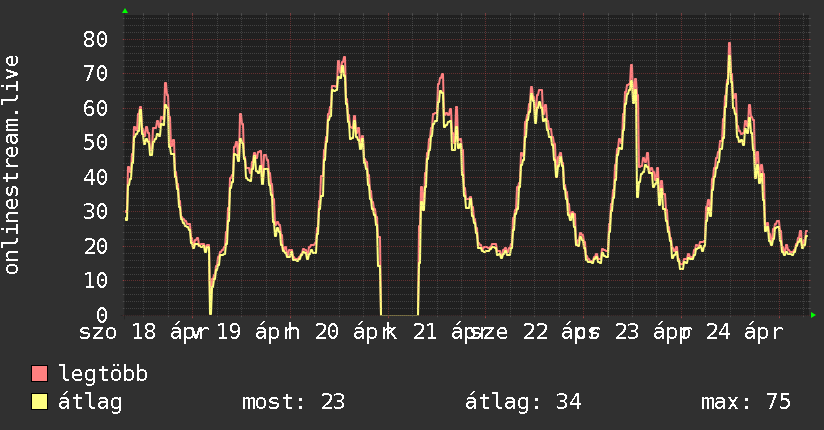Click the y-axis label 20
Image resolution: width=824 pixels, height=430 pixels.
(x=95, y=246)
